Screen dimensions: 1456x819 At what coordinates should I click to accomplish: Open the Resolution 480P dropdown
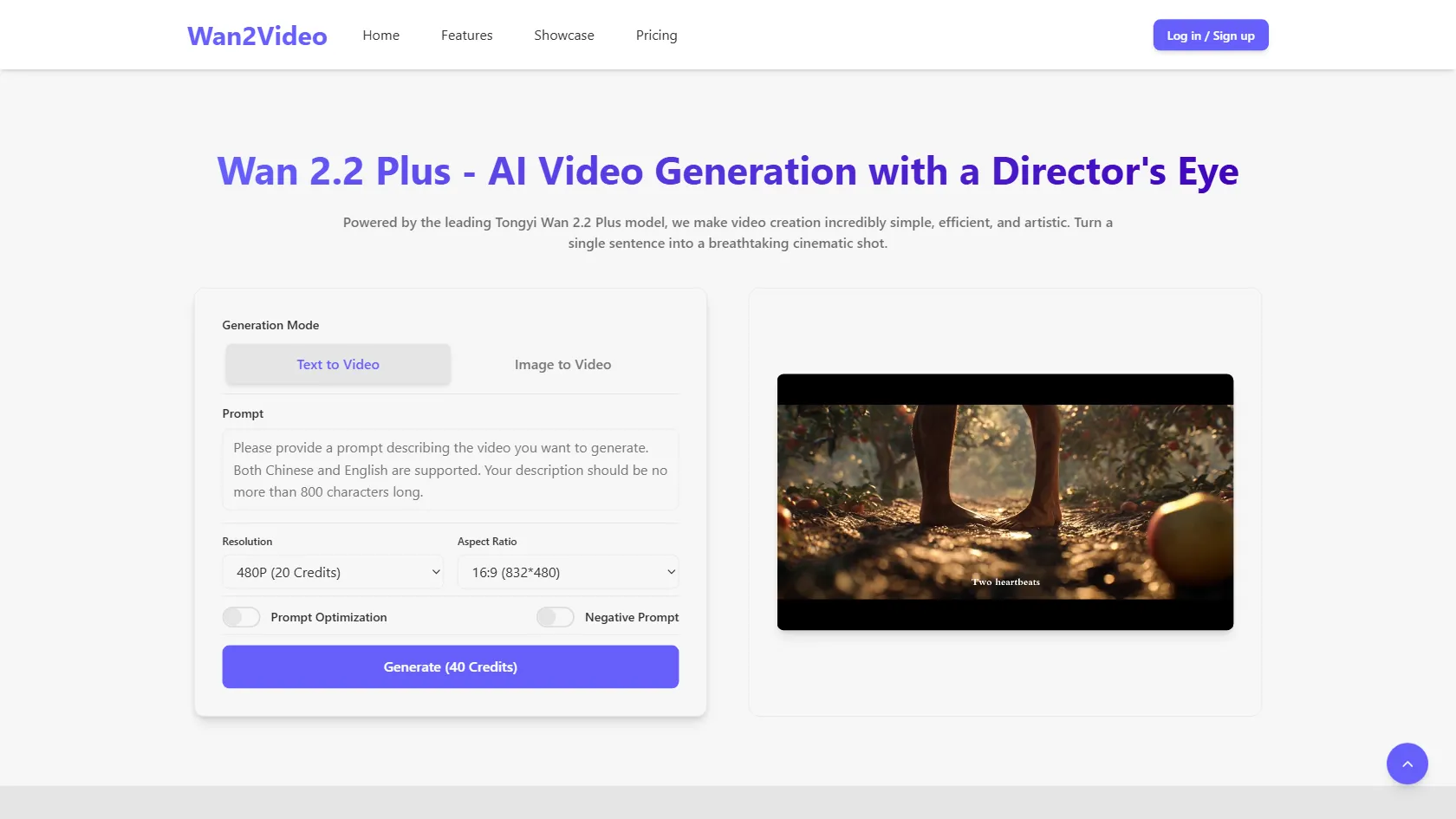click(x=333, y=572)
